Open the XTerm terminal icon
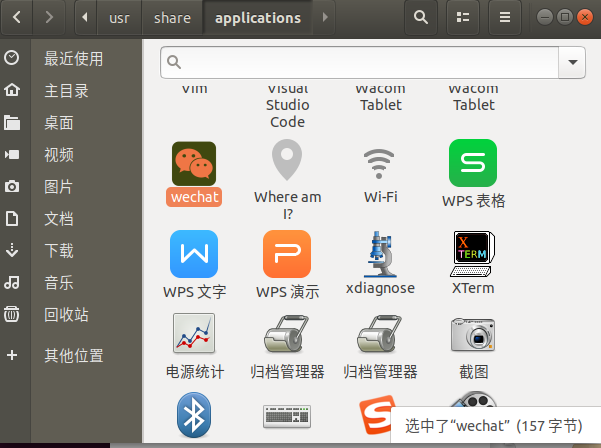This screenshot has width=601, height=448. point(473,254)
